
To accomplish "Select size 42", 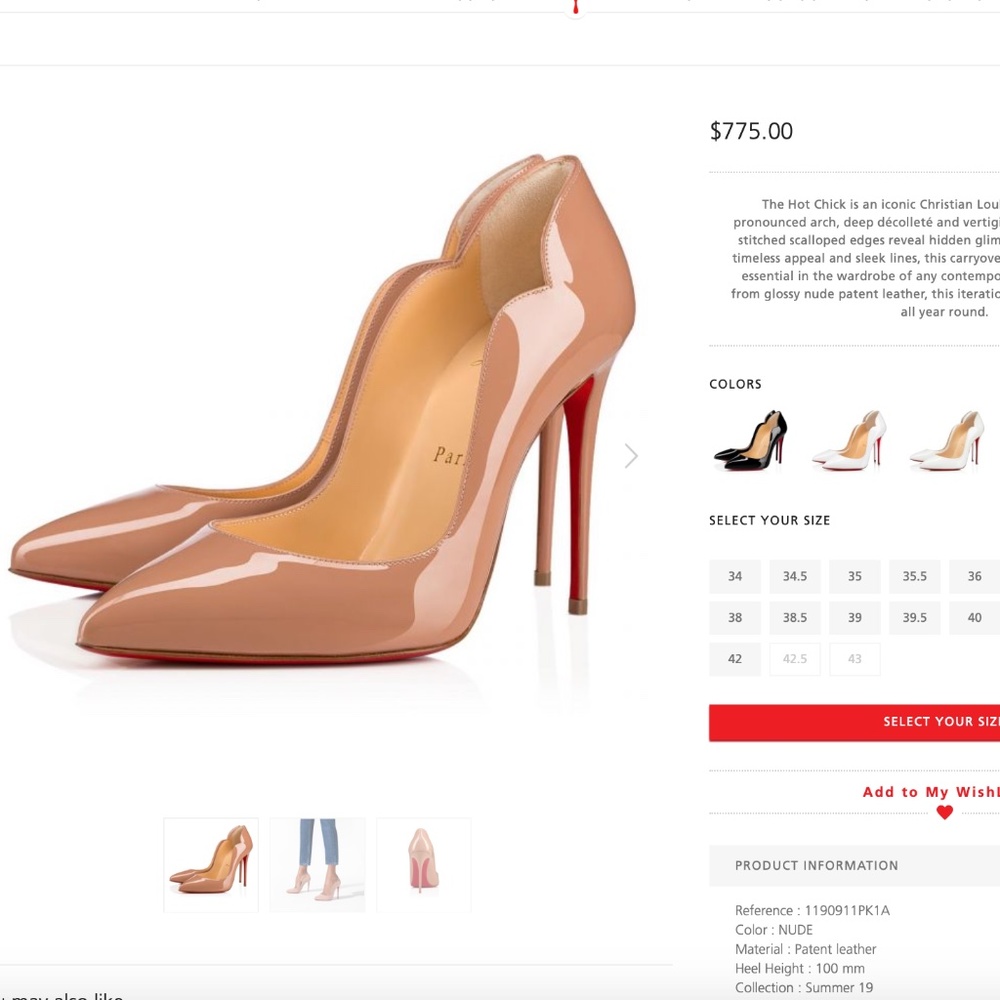I will point(734,658).
